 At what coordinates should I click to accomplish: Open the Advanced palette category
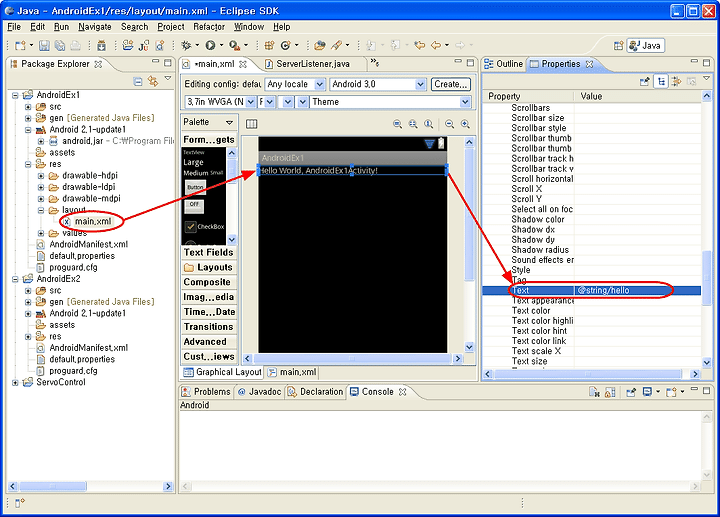coord(209,342)
